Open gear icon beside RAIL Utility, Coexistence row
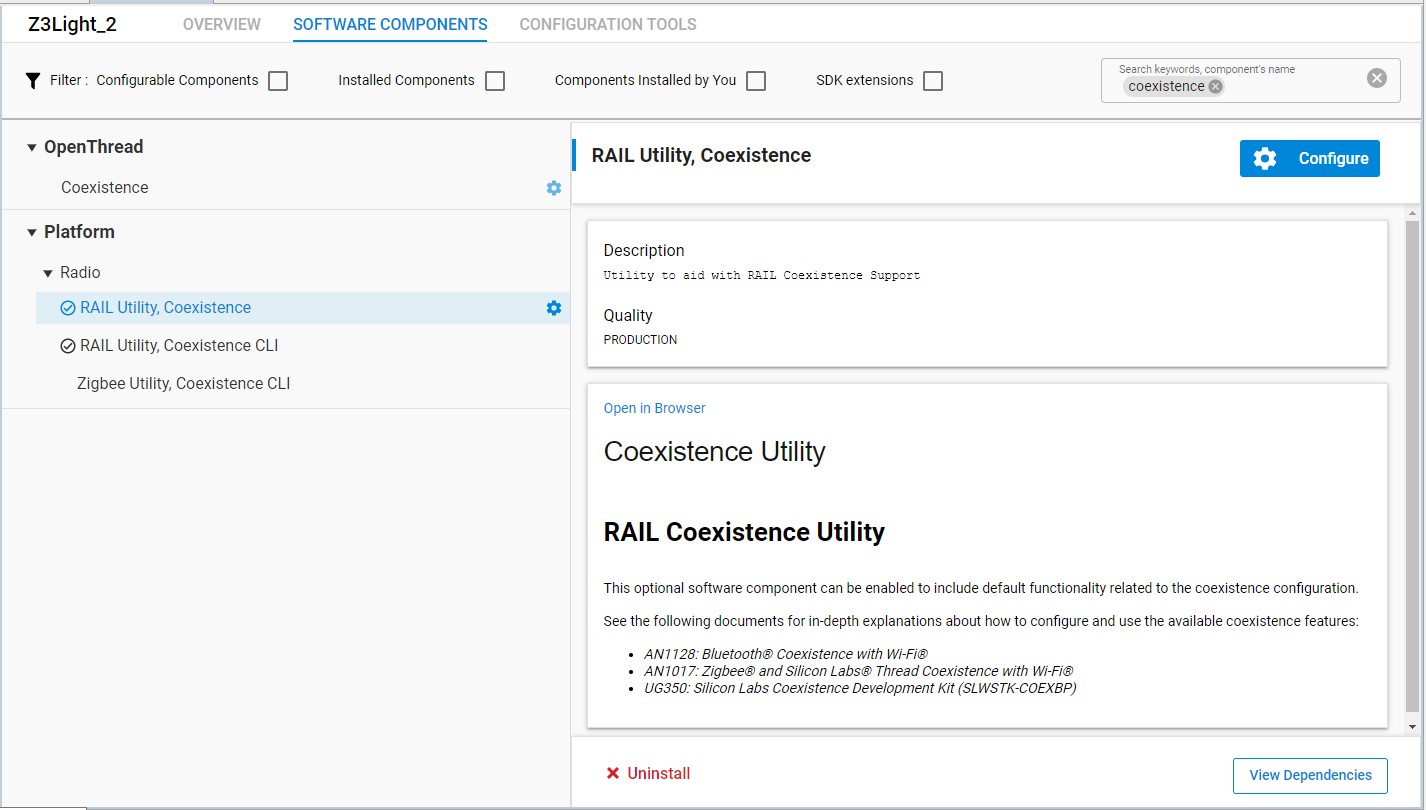 [x=554, y=308]
